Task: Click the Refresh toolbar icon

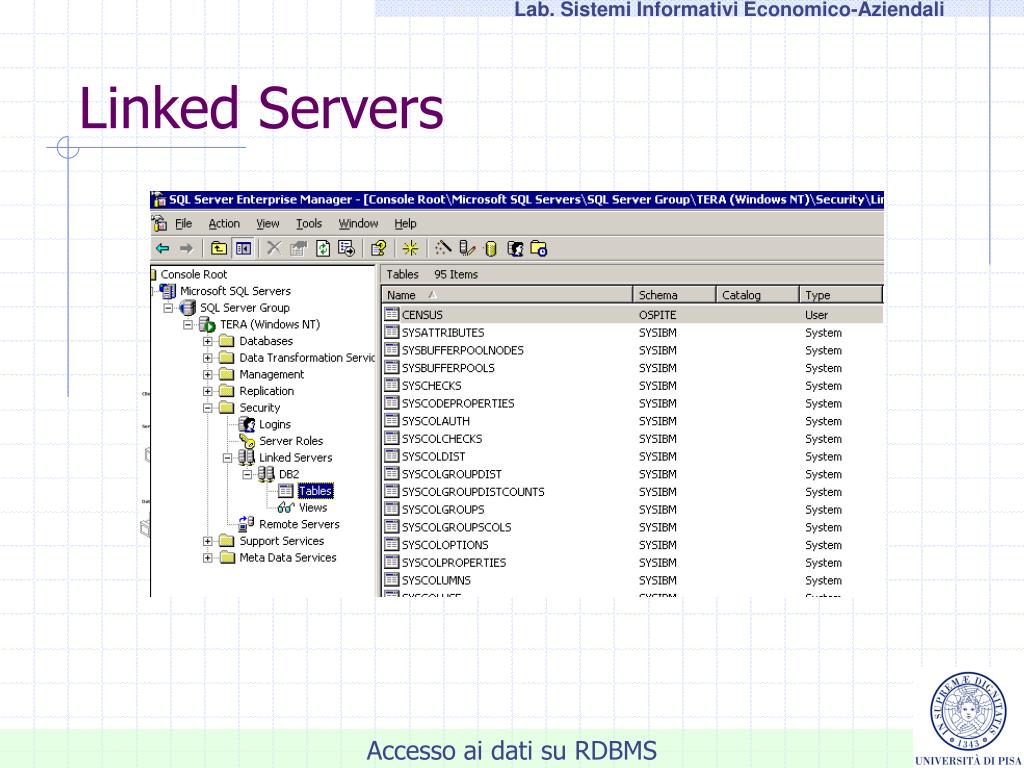Action: pos(323,249)
